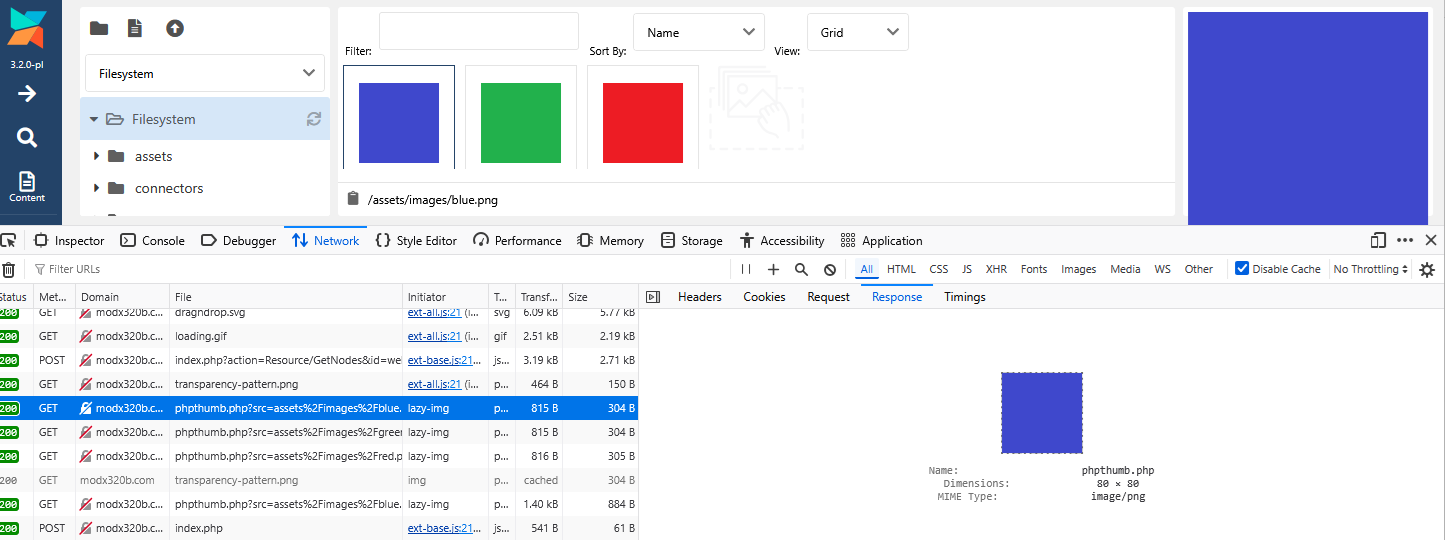Expand the assets folder in tree
Screen dimensions: 1445x540
96,156
